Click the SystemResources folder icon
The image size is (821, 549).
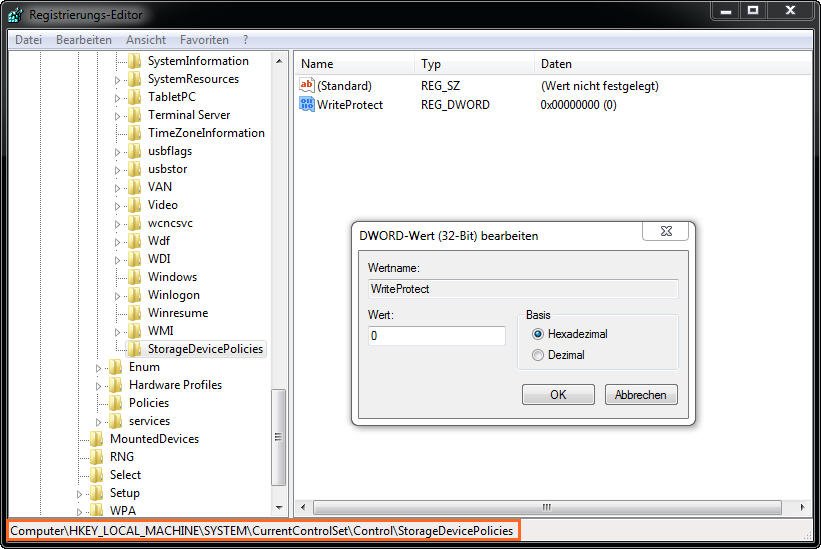(x=135, y=79)
